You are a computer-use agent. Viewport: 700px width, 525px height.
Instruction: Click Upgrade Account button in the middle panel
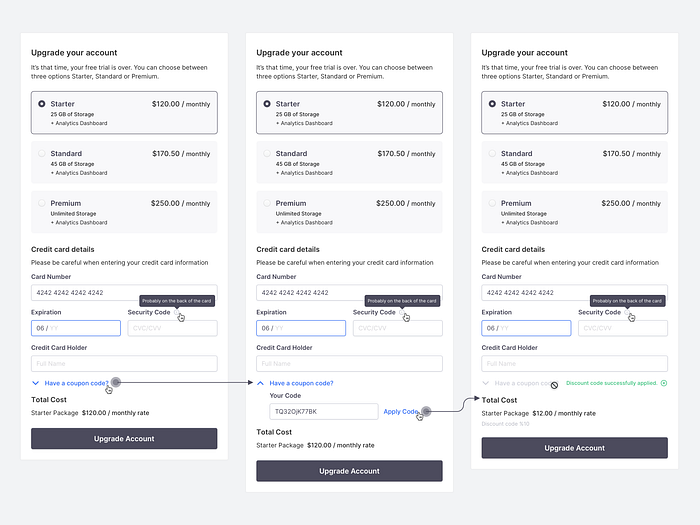[x=349, y=471]
